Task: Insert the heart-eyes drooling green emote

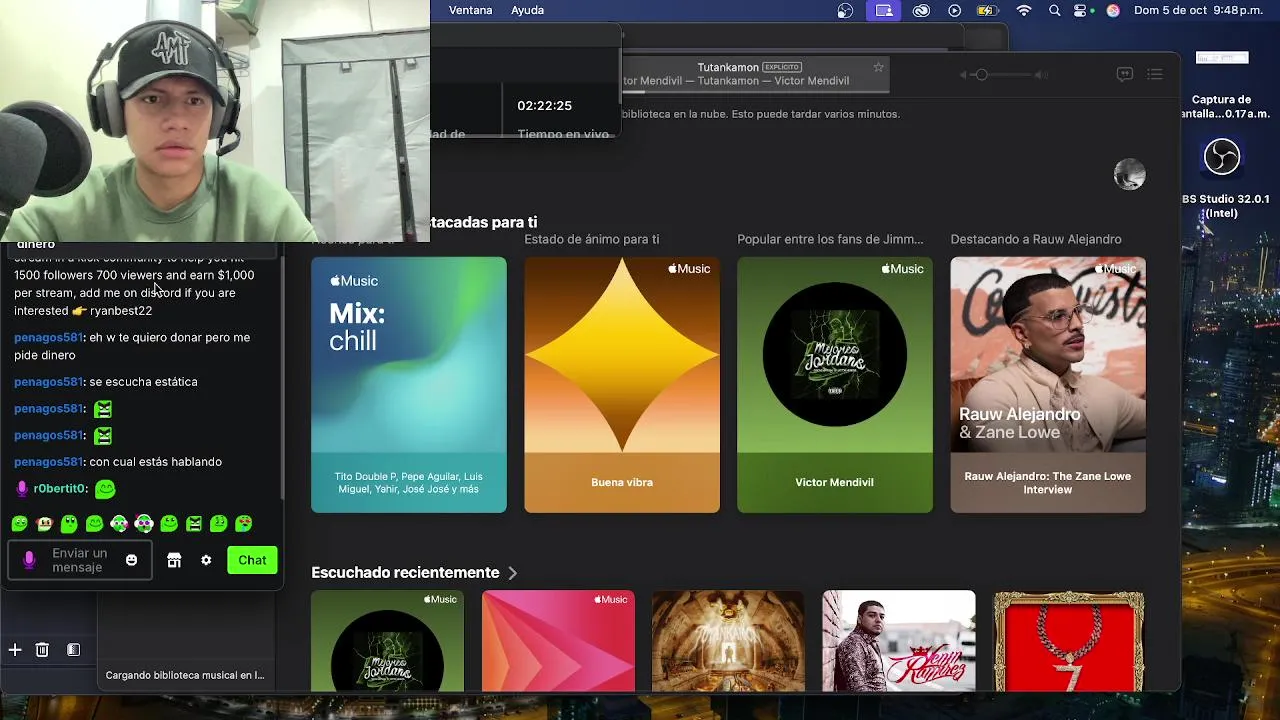Action: pos(244,523)
